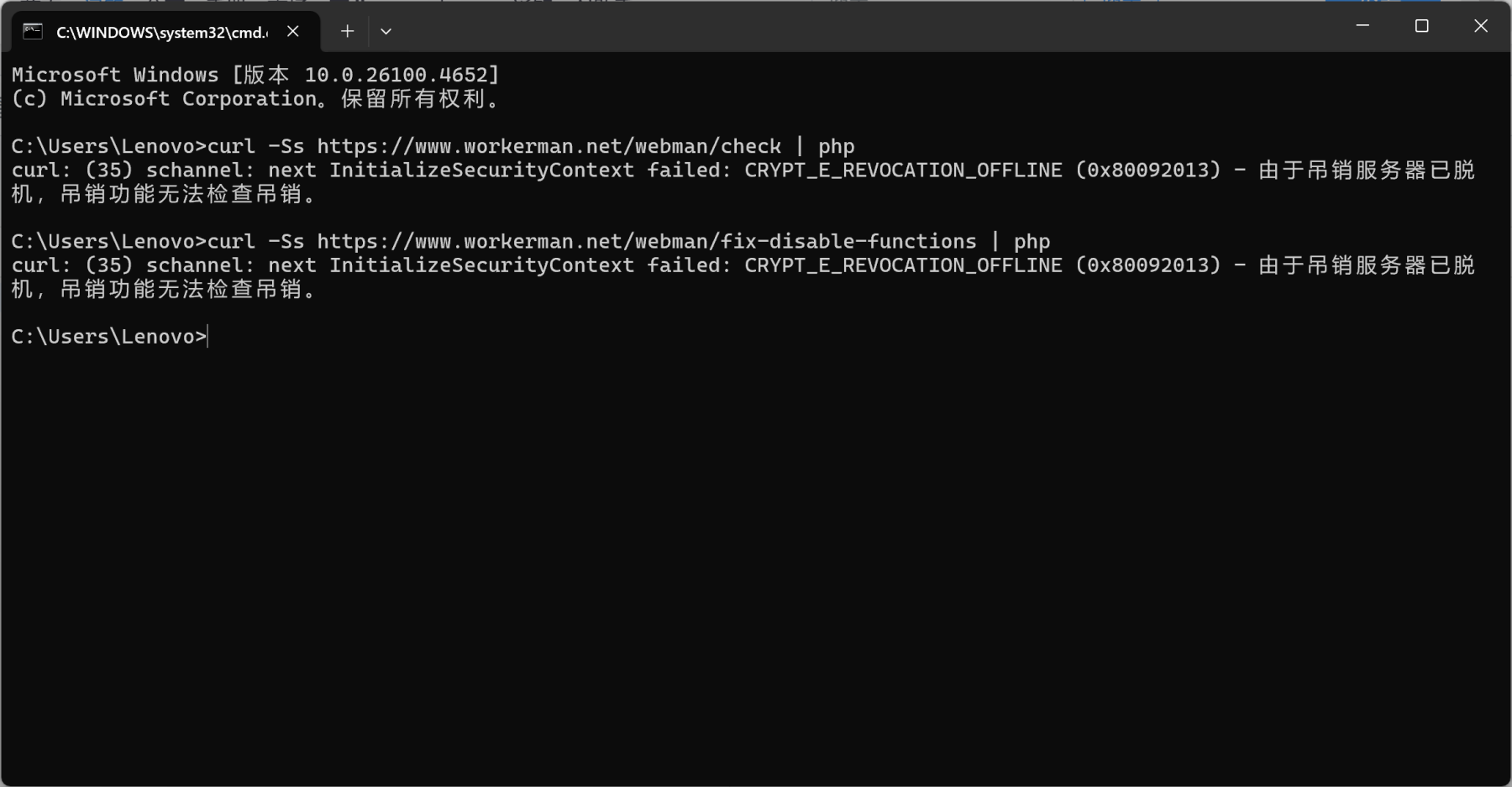
Task: Close the C:\WINDOWS\system32\cmd tab
Action: pos(293,31)
